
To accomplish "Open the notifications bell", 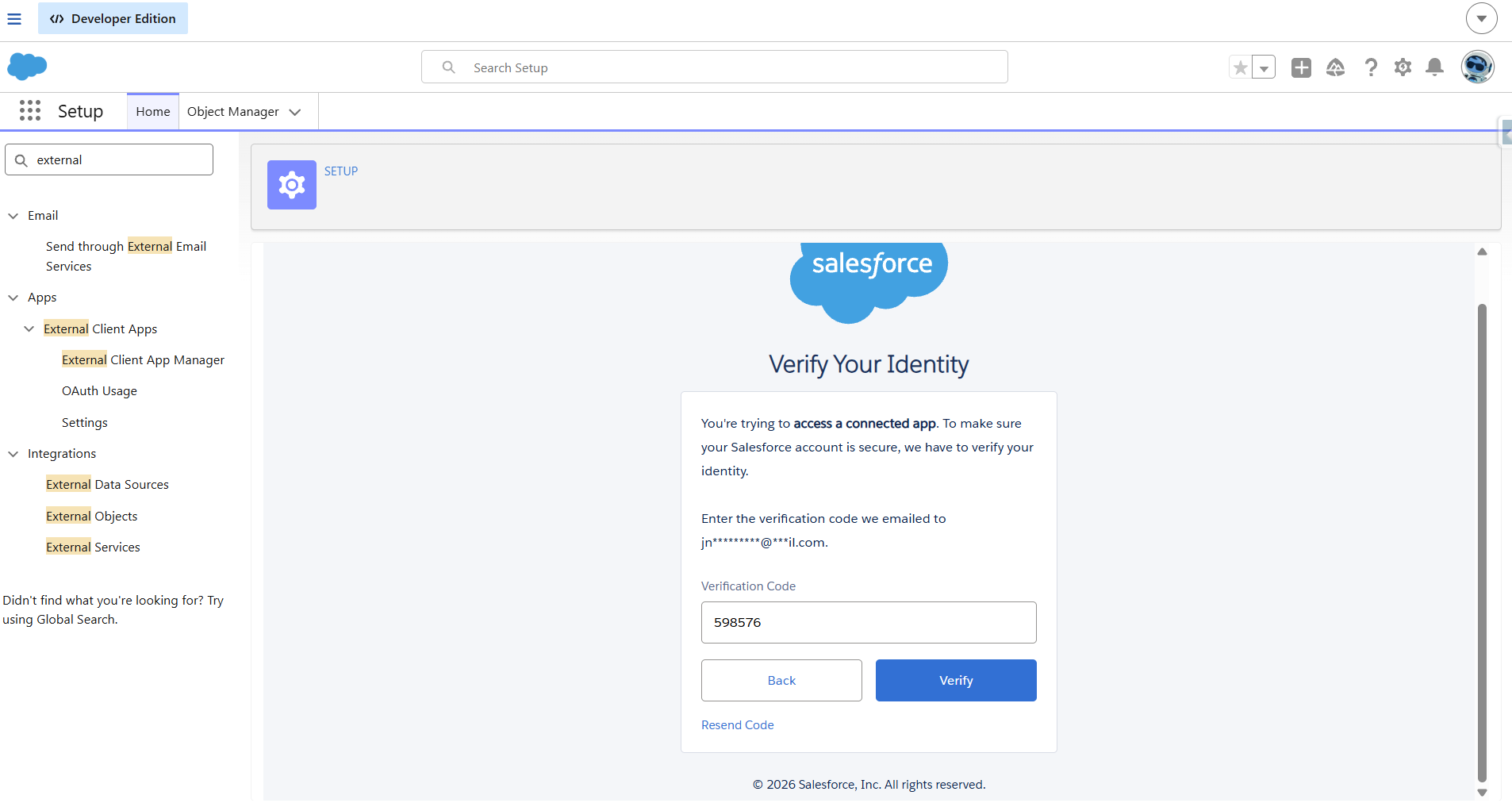I will [1434, 67].
